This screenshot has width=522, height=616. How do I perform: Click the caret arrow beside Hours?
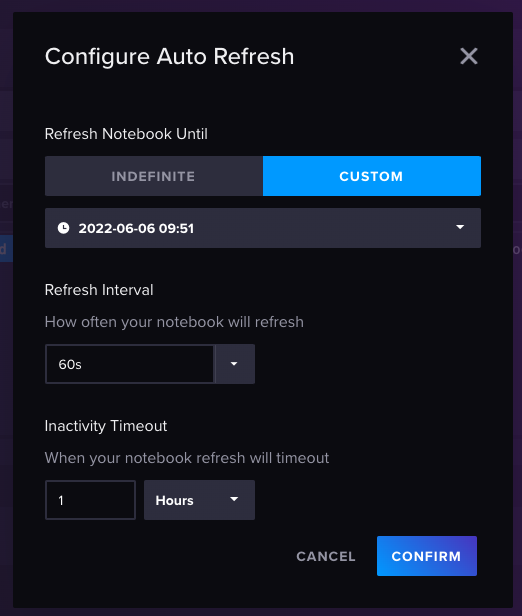click(x=234, y=499)
